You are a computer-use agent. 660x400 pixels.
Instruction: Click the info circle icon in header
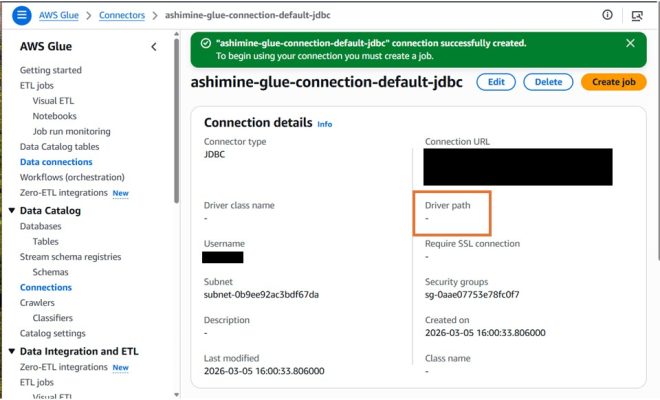coord(607,16)
